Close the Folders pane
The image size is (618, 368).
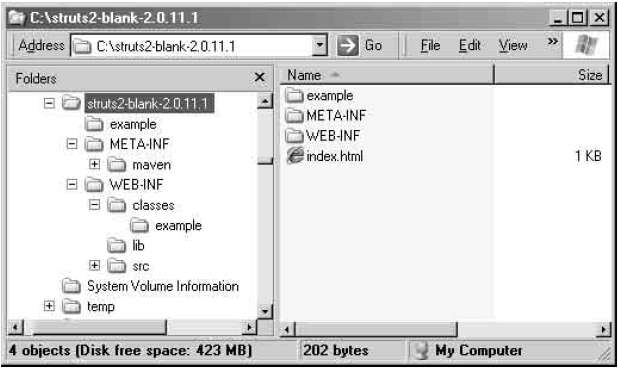pyautogui.click(x=259, y=77)
